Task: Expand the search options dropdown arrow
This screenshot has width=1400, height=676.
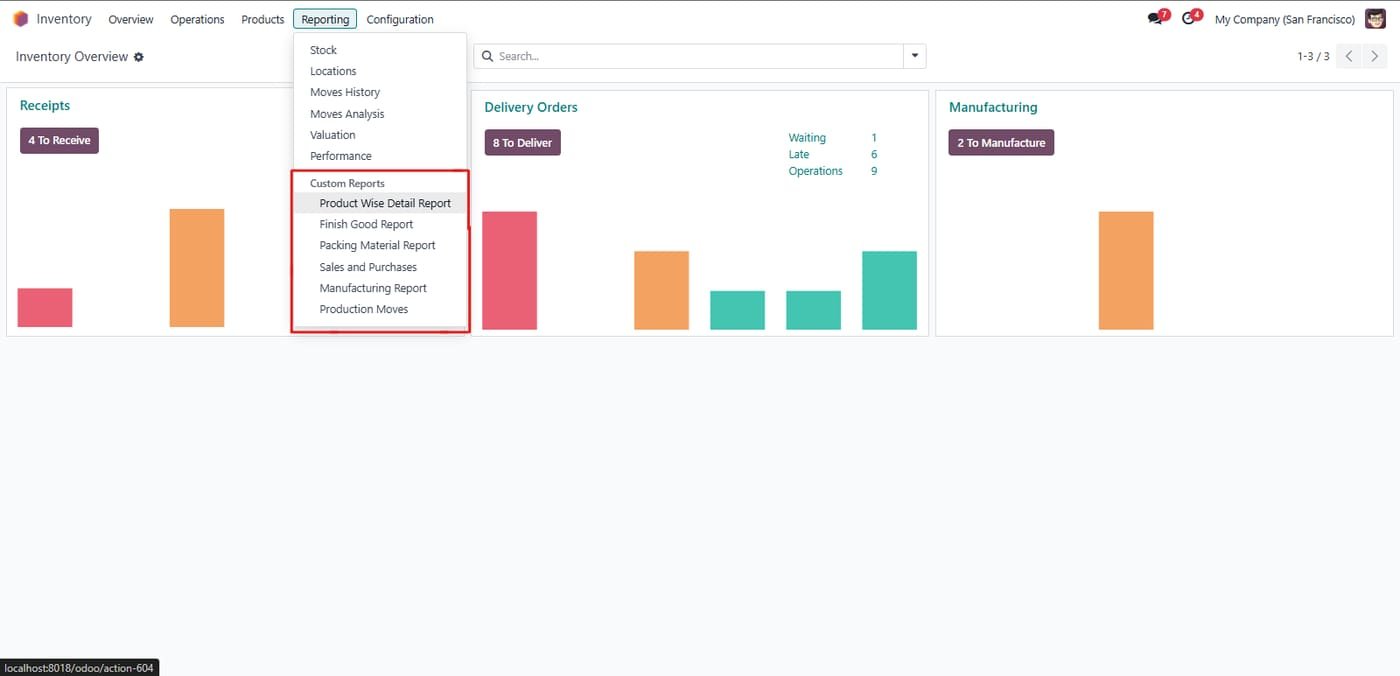Action: point(914,56)
